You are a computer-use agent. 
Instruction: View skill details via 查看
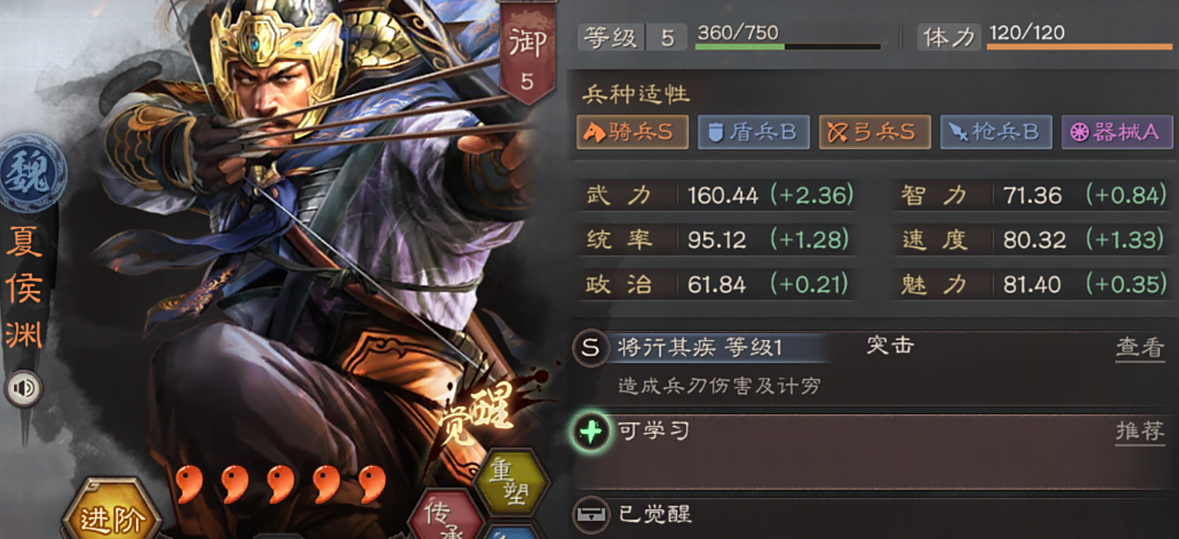[x=1140, y=349]
